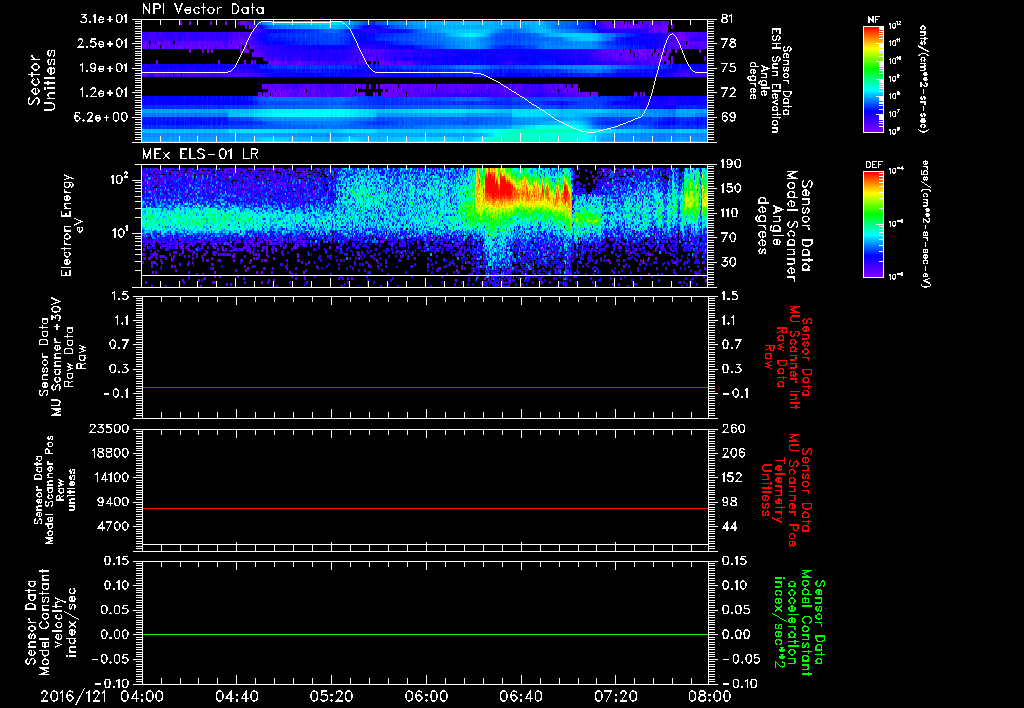This screenshot has height=708, width=1024.
Task: Click the "06:00" time tick label
Action: pyautogui.click(x=425, y=696)
